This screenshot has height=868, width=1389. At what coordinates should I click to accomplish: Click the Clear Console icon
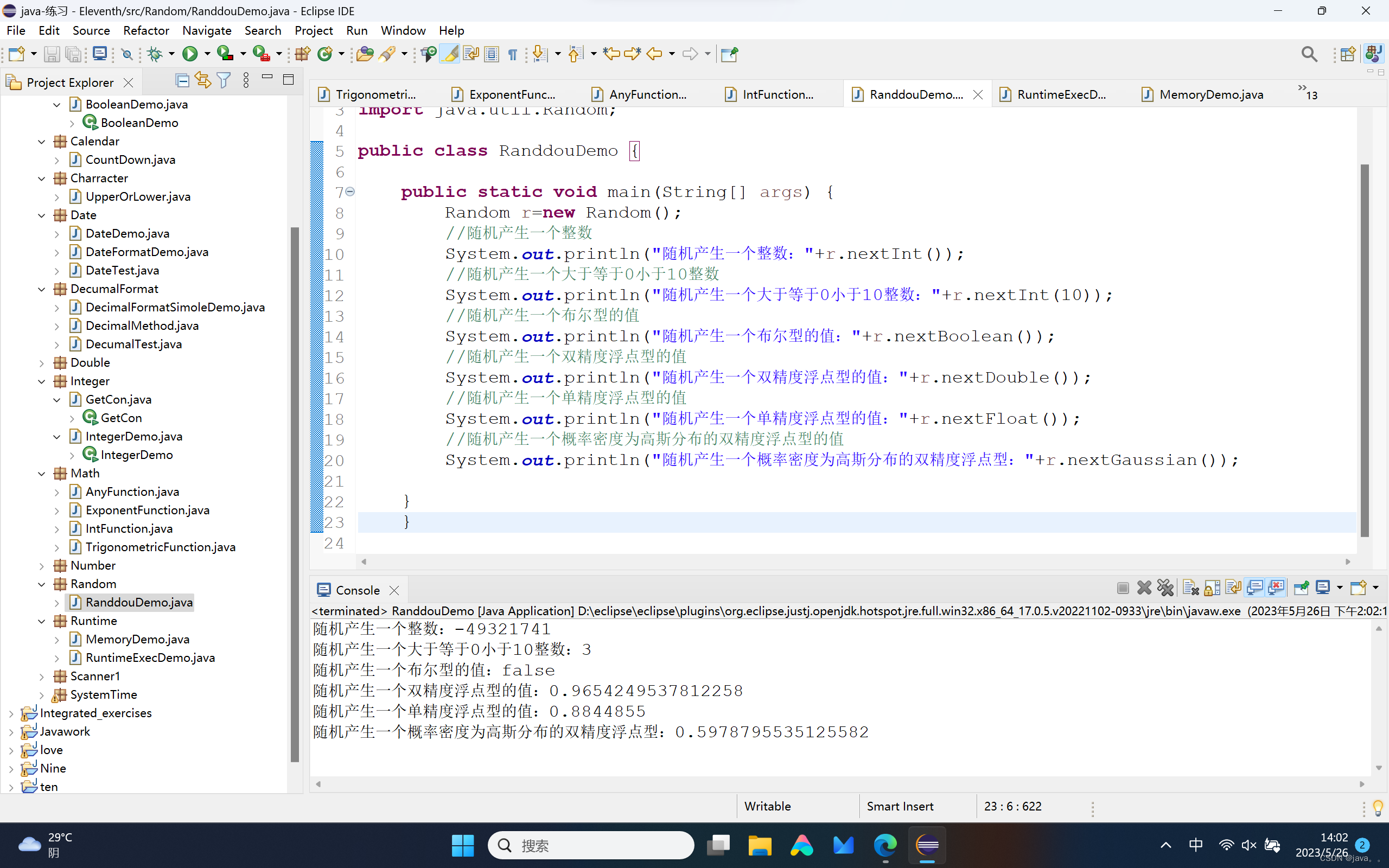1191,588
